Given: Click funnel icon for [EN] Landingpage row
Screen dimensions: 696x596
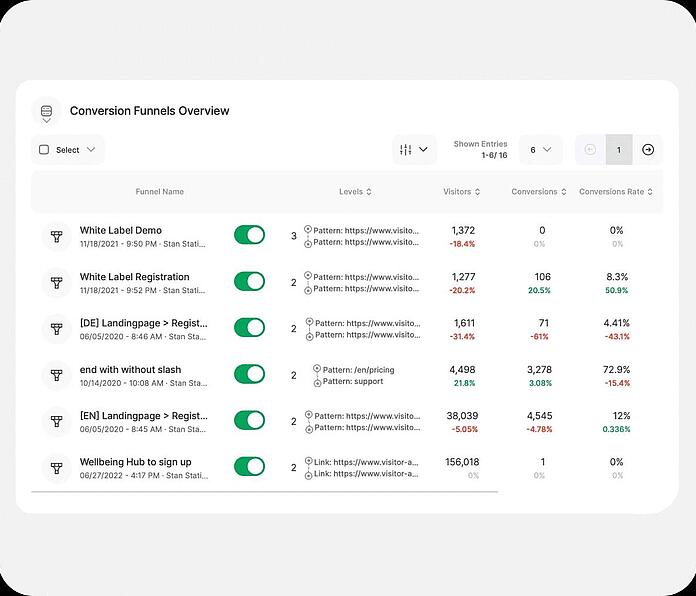Looking at the screenshot, I should [x=56, y=422].
